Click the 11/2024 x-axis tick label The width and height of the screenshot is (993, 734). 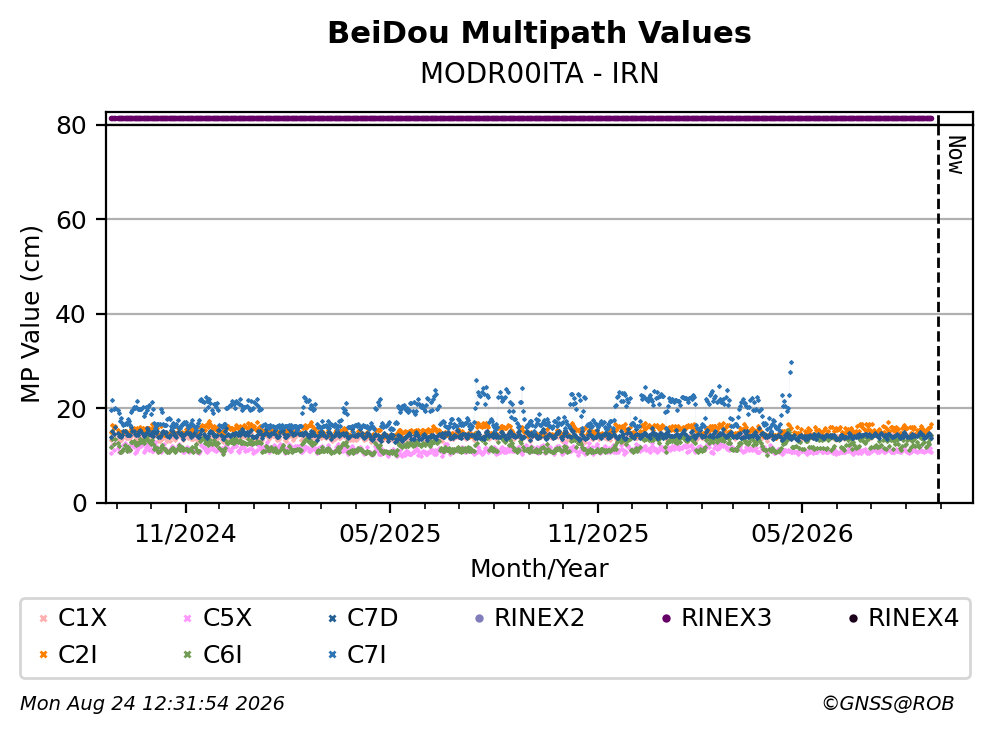(186, 534)
